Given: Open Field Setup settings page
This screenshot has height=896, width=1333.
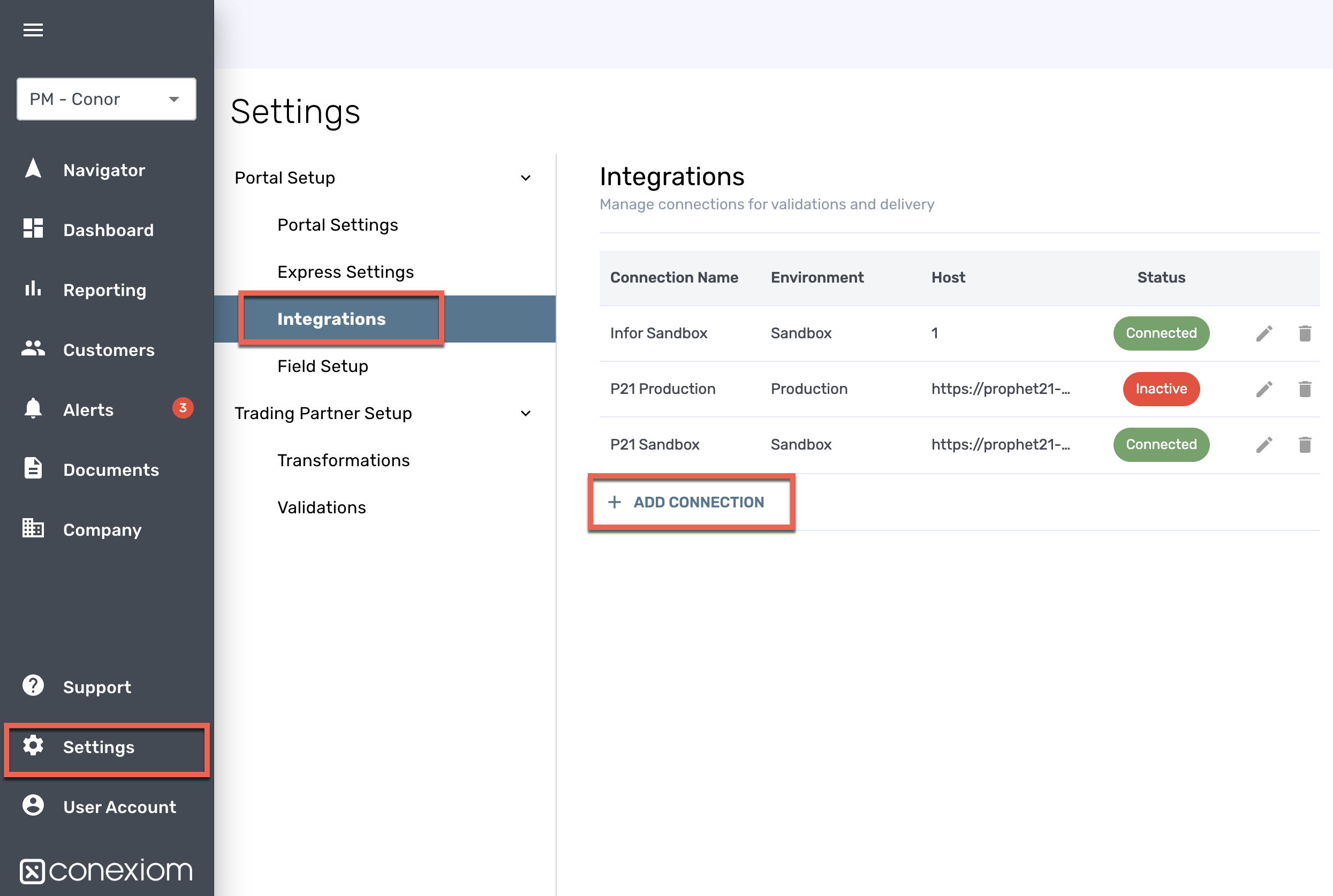Looking at the screenshot, I should [x=322, y=366].
